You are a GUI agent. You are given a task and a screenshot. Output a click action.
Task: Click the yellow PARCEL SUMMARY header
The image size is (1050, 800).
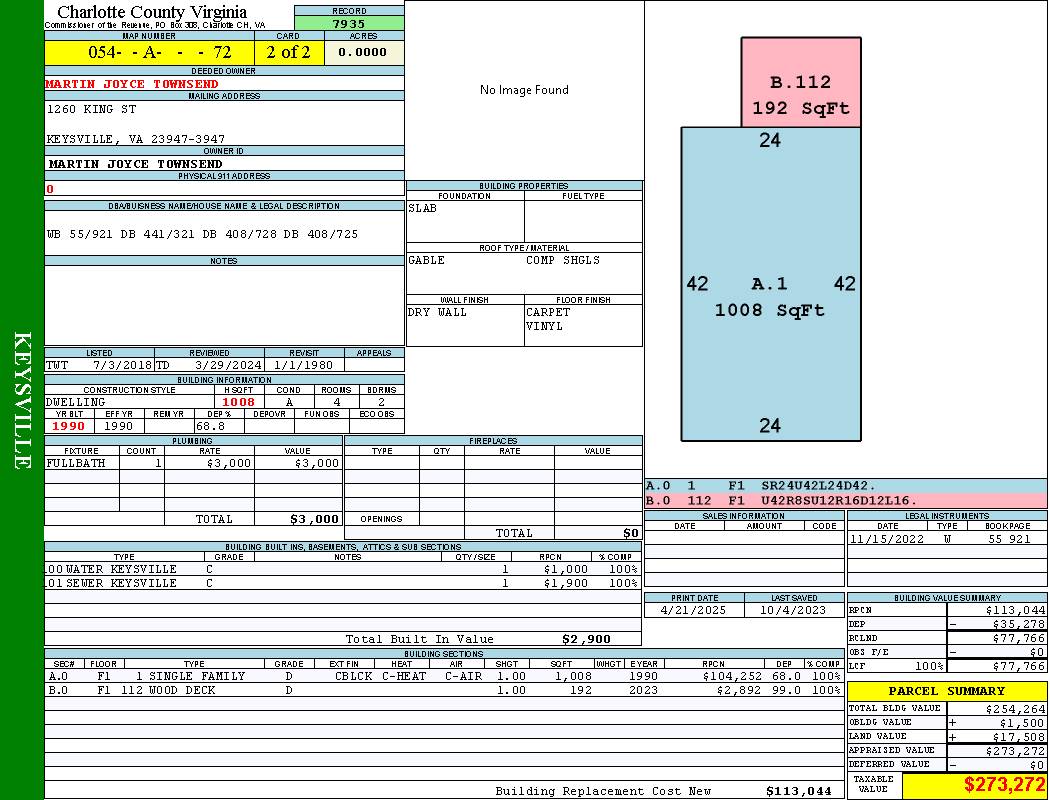click(947, 691)
